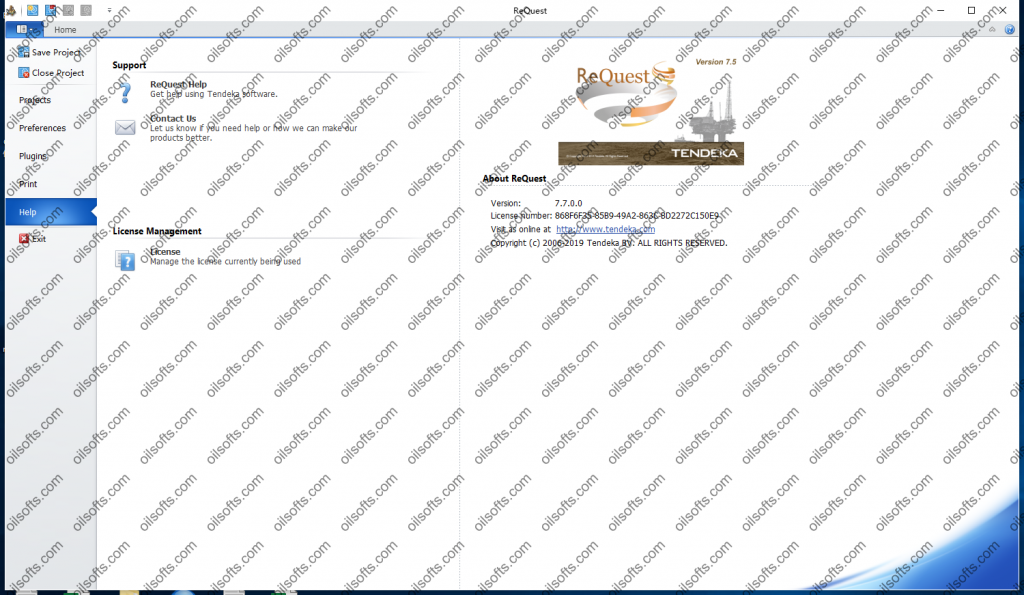The height and width of the screenshot is (595, 1024).
Task: Click the Save Project disk icon
Action: (24, 52)
